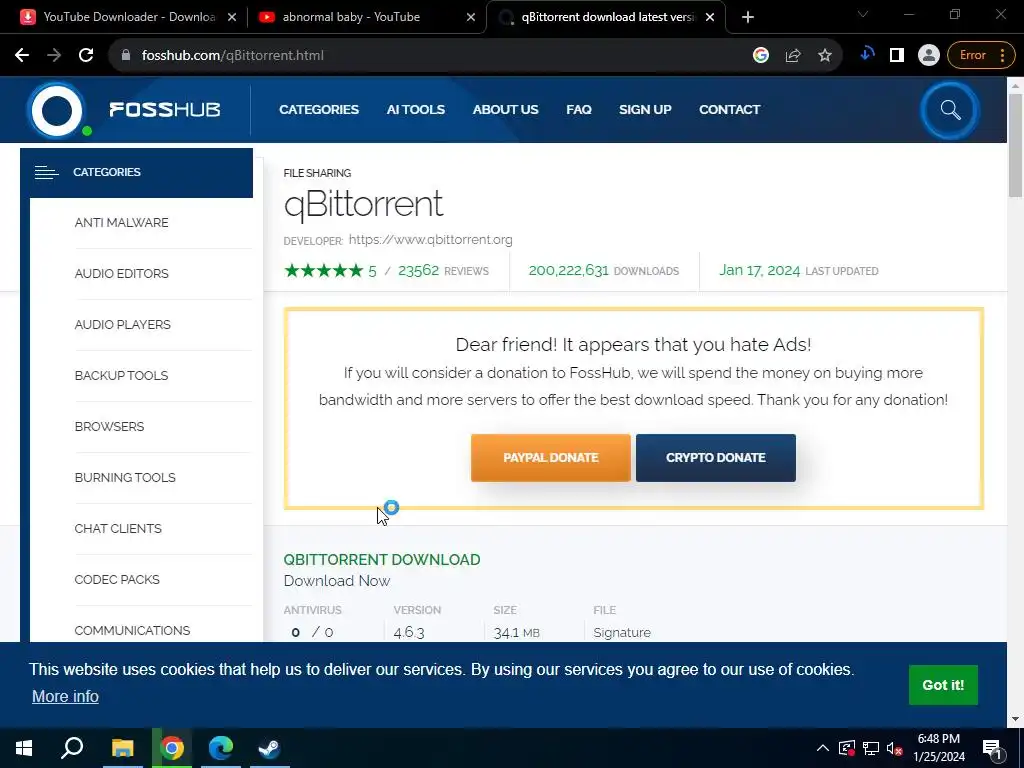Accept cookies with Got it! button

point(943,685)
